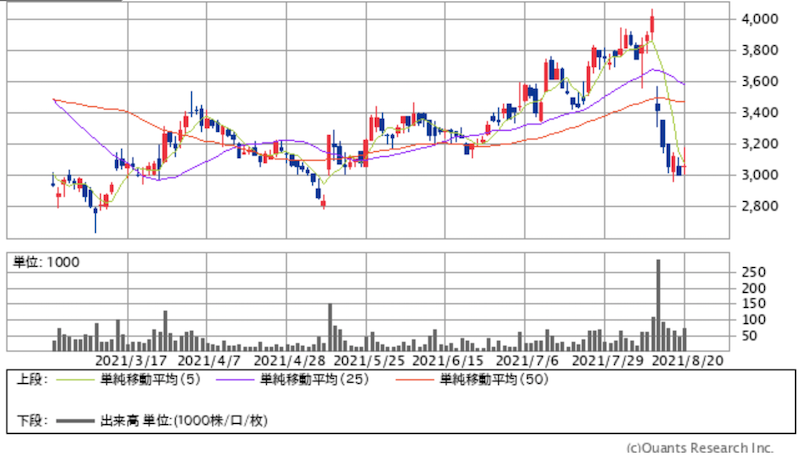Click the 単純移動平均(25) legend label
800x459 pixels.
coord(314,379)
